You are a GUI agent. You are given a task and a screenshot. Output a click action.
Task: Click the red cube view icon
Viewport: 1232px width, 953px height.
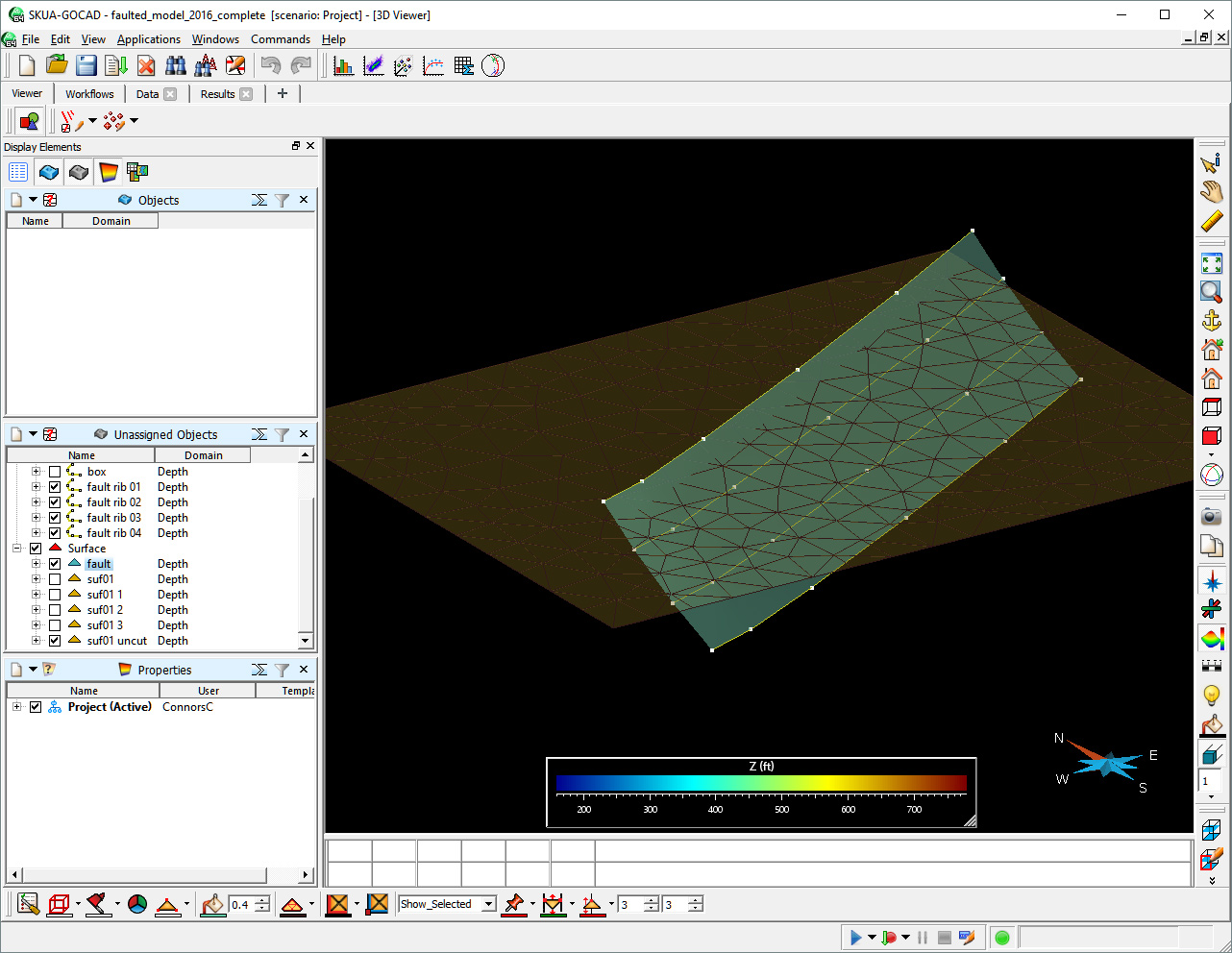1212,436
